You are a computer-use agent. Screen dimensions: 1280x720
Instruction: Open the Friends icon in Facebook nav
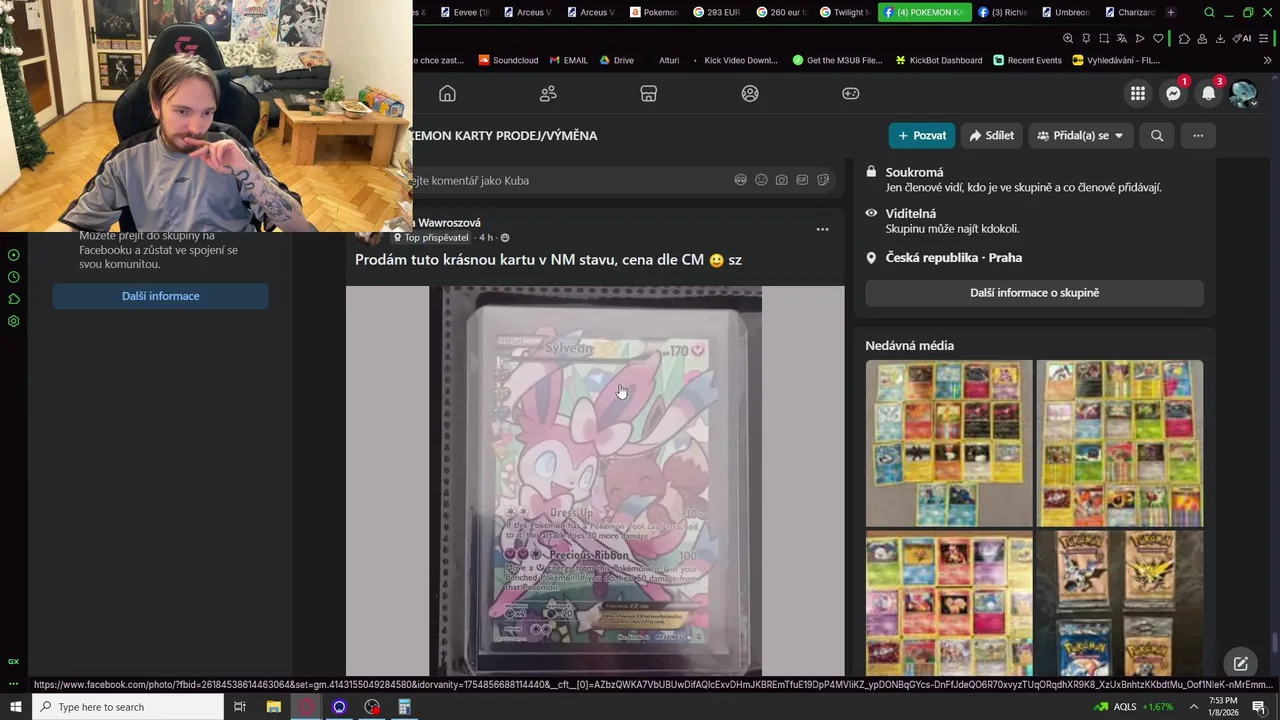[548, 93]
